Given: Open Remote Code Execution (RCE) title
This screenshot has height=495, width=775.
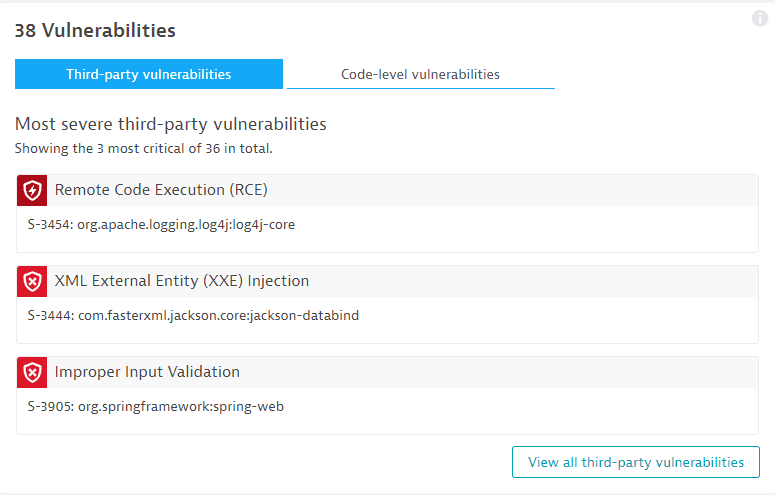Looking at the screenshot, I should pyautogui.click(x=161, y=190).
